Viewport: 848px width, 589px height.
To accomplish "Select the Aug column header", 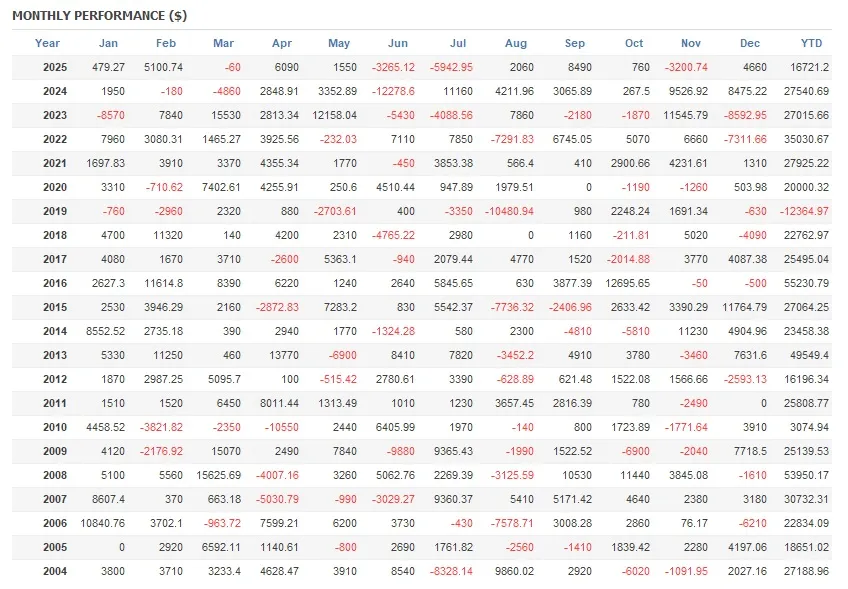I will (516, 43).
